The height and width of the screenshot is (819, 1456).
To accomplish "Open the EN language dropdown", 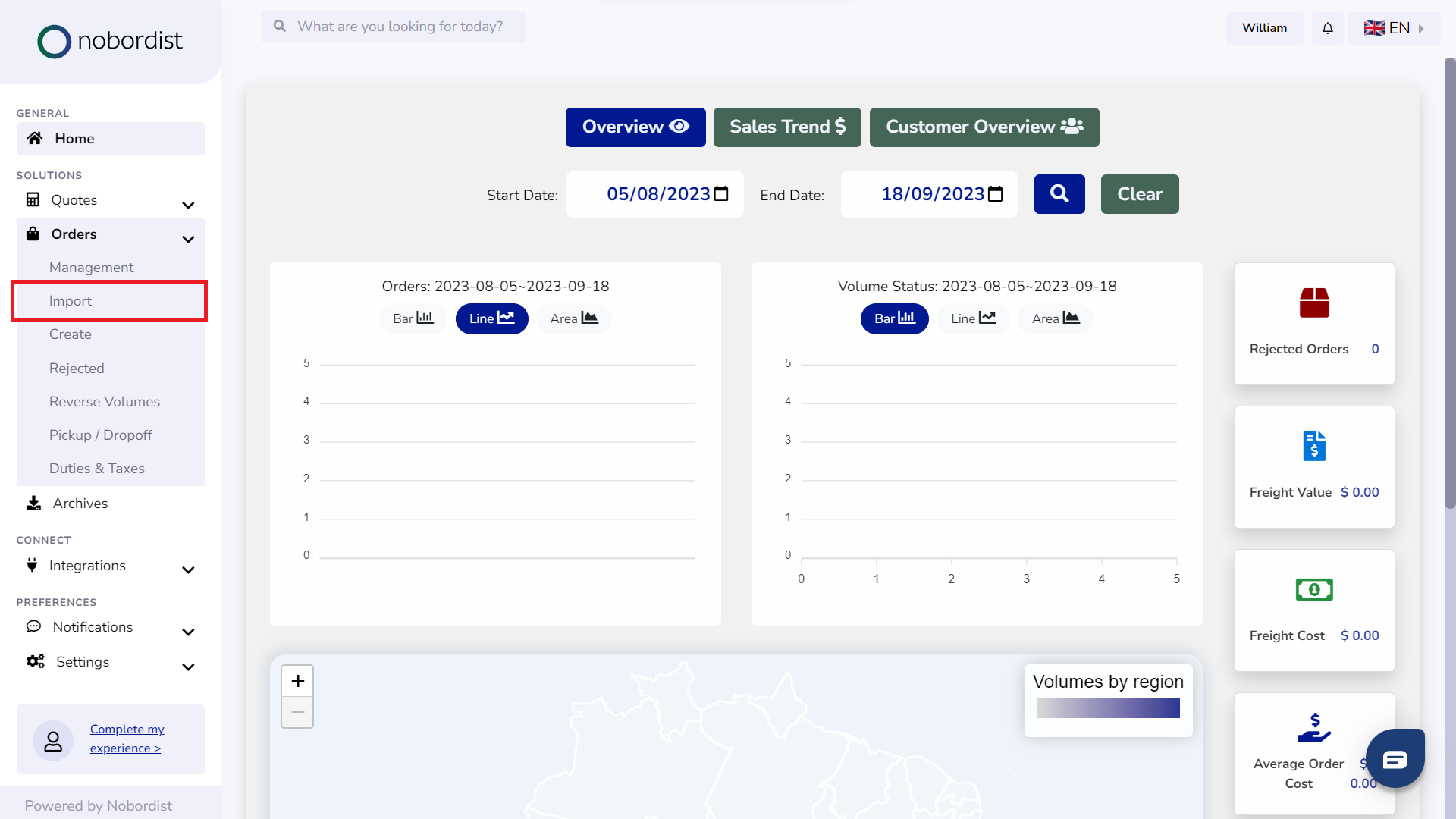I will coord(1394,28).
